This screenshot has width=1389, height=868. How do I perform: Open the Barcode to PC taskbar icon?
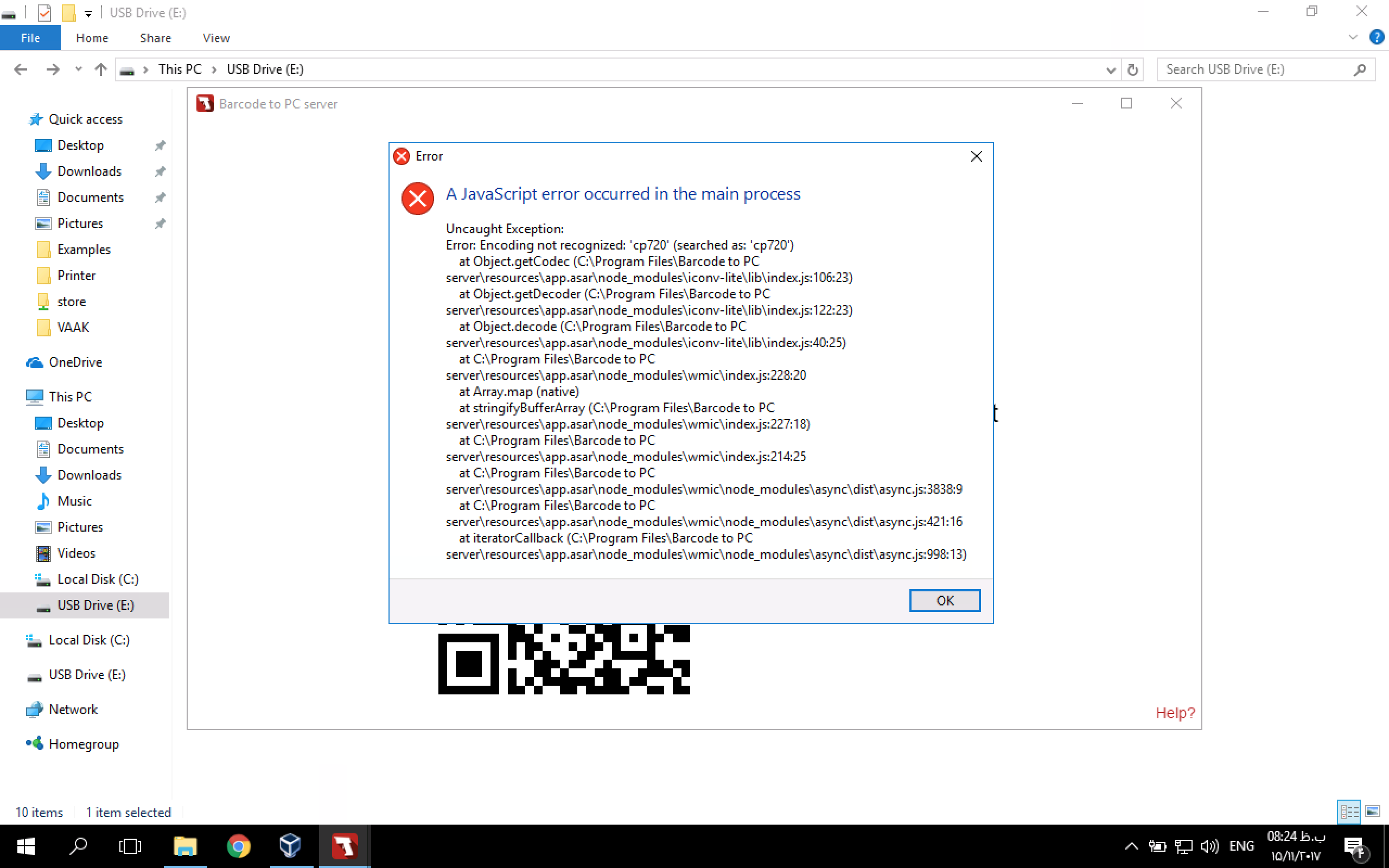(x=345, y=846)
